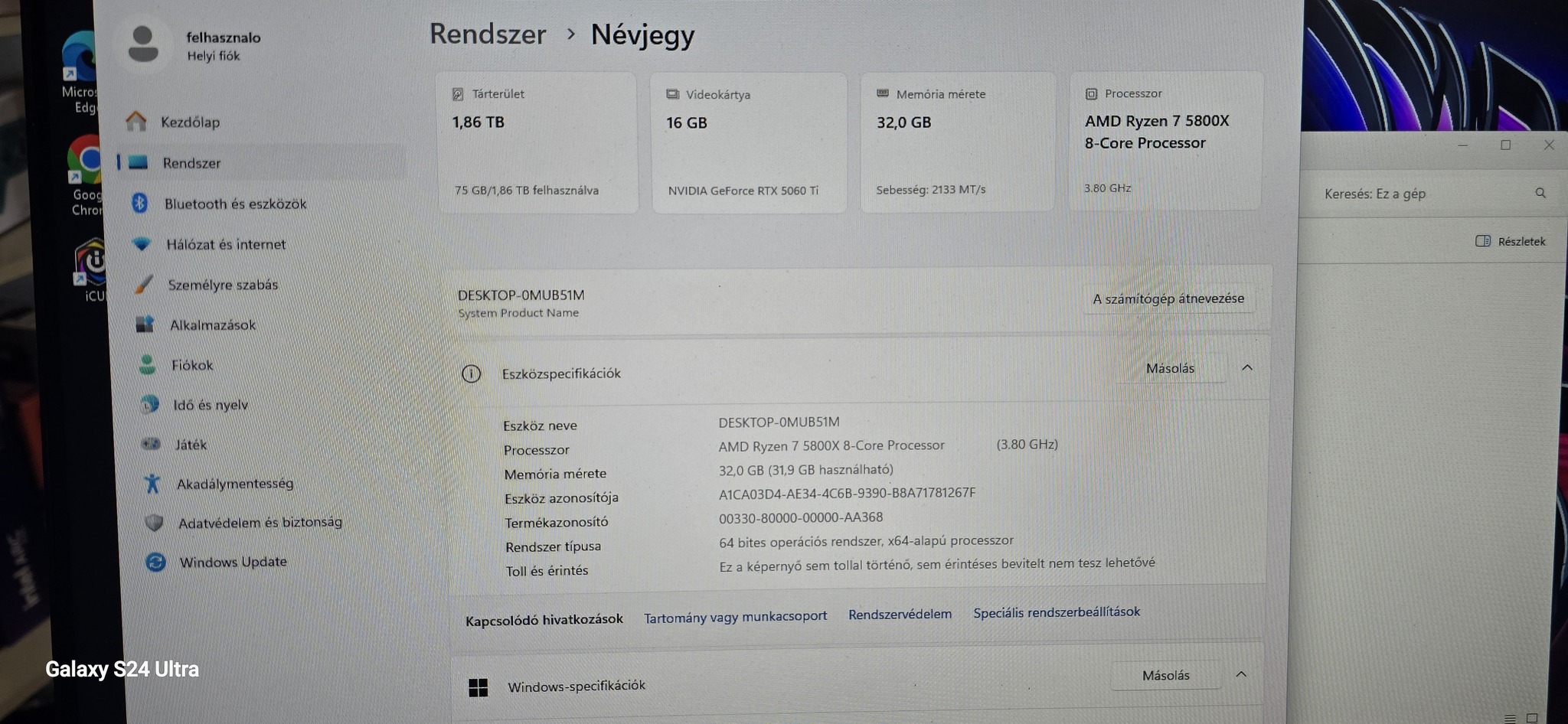The height and width of the screenshot is (724, 1568).
Task: Select Bluetooth és eszközök icon
Action: [139, 203]
